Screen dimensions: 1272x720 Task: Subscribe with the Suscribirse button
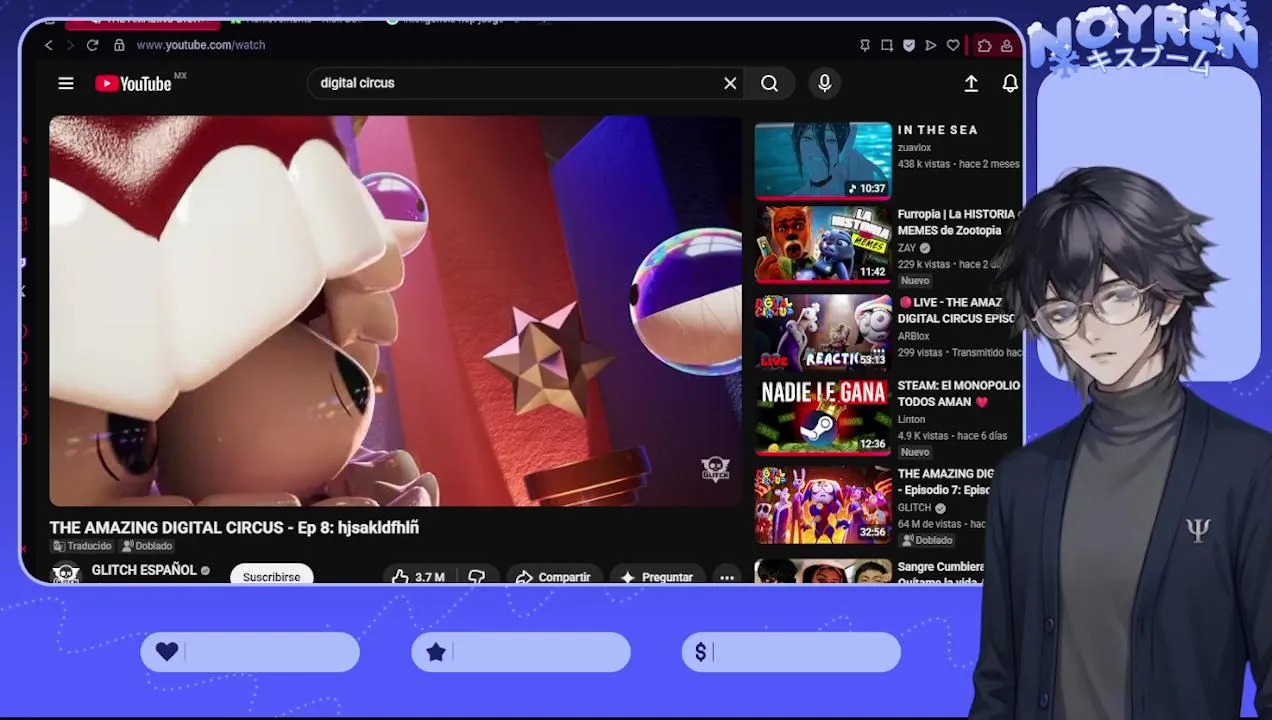(271, 576)
